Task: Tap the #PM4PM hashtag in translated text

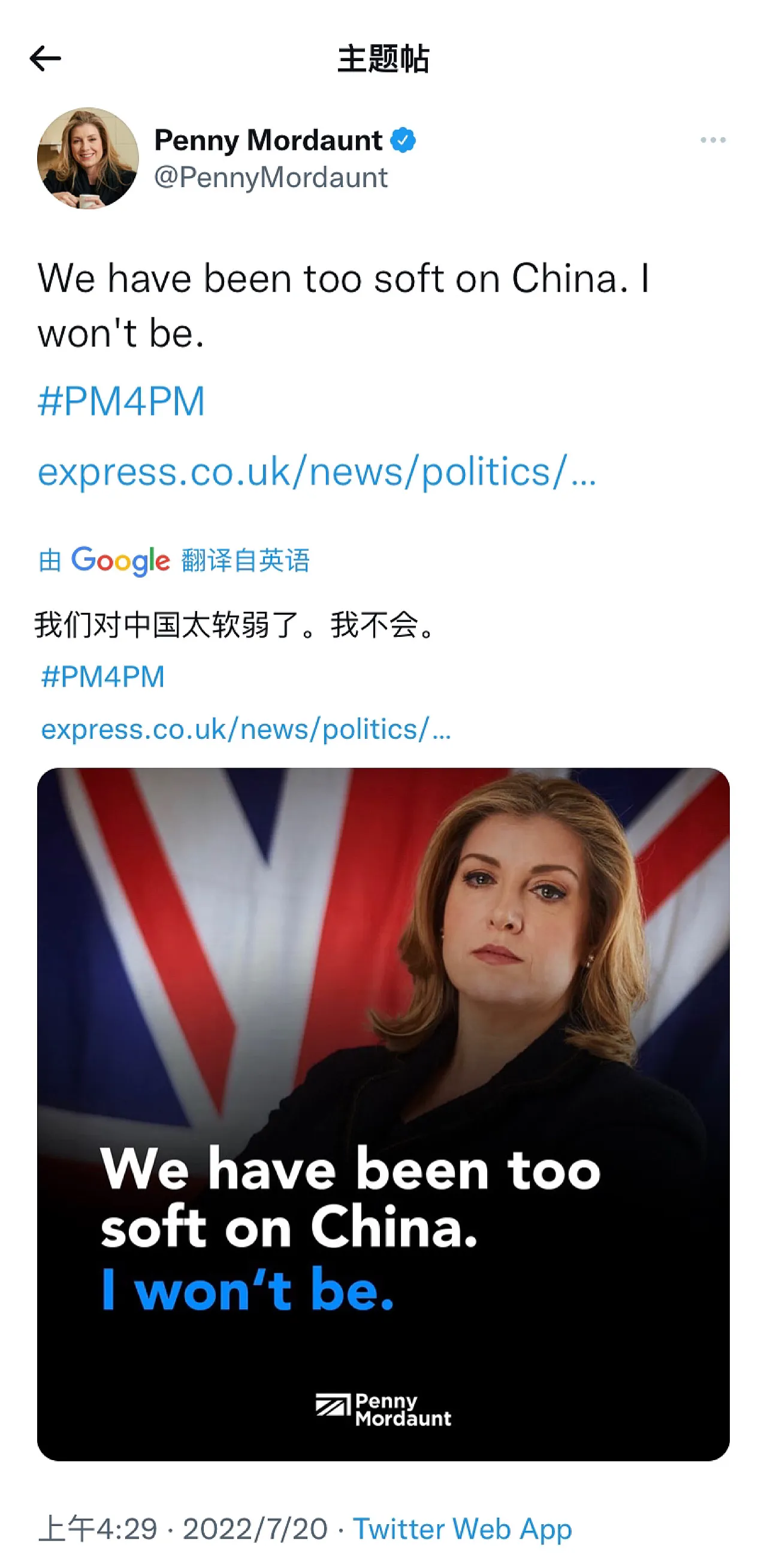Action: click(103, 677)
